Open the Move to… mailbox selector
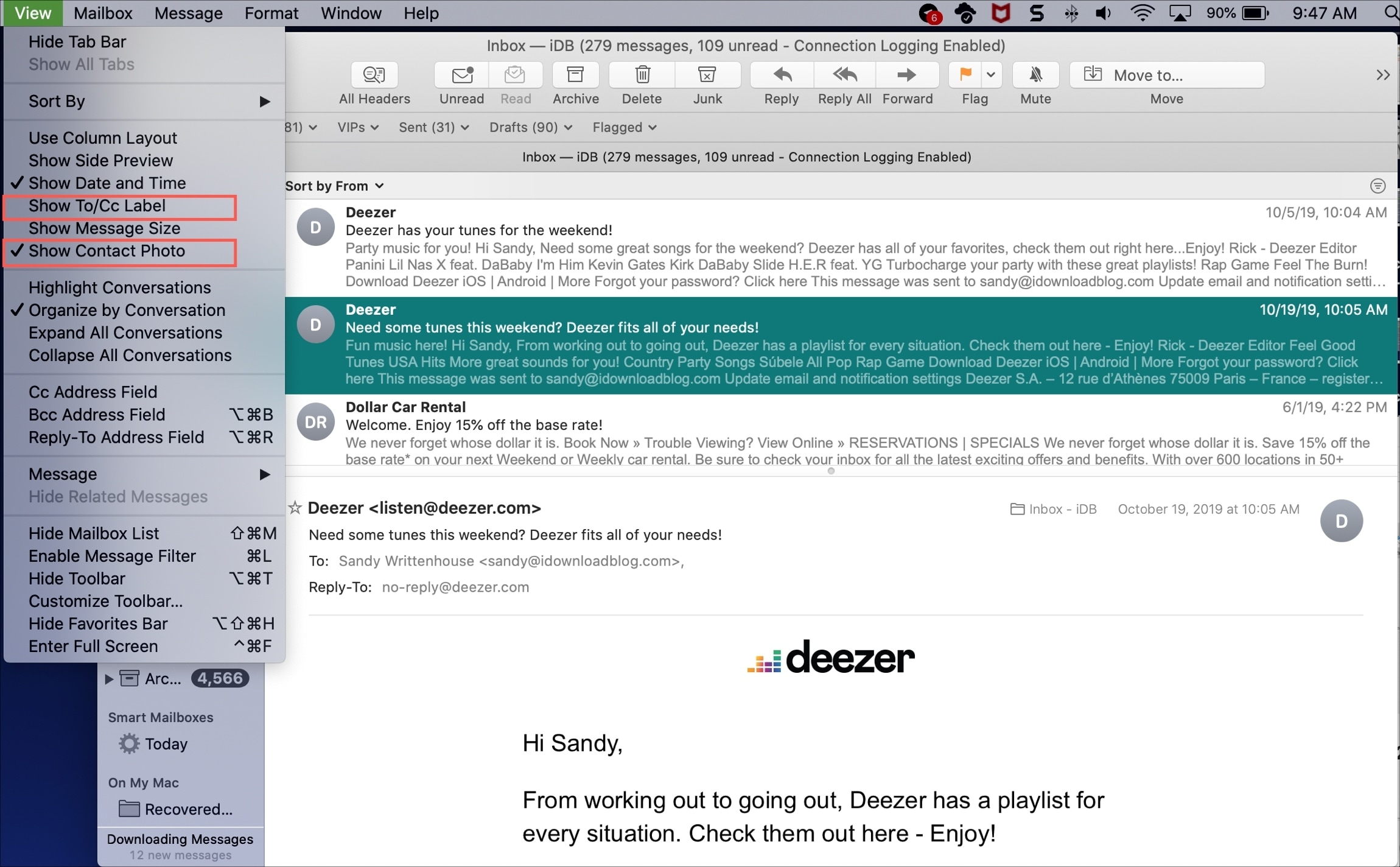This screenshot has height=867, width=1400. point(1166,75)
